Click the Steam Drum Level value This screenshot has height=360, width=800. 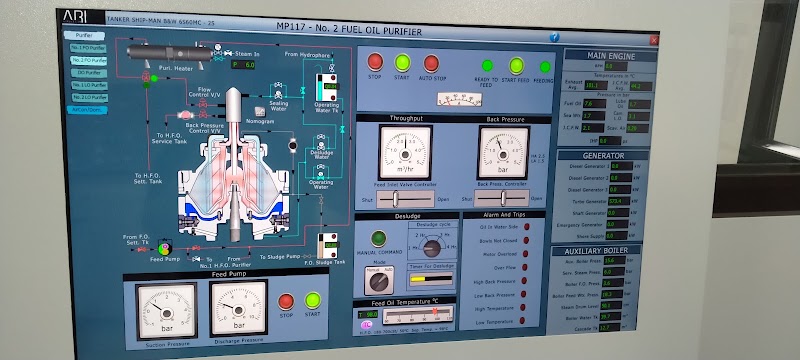tap(610, 305)
